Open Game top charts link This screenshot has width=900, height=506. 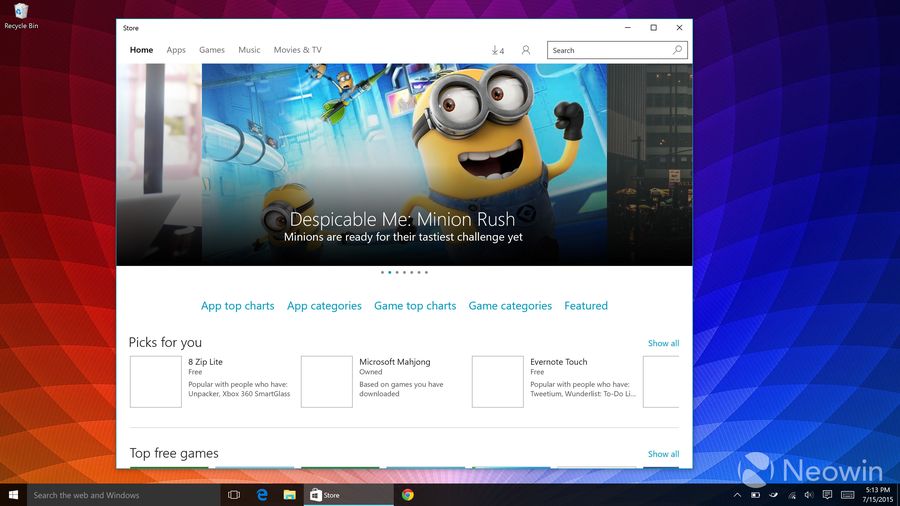[415, 306]
